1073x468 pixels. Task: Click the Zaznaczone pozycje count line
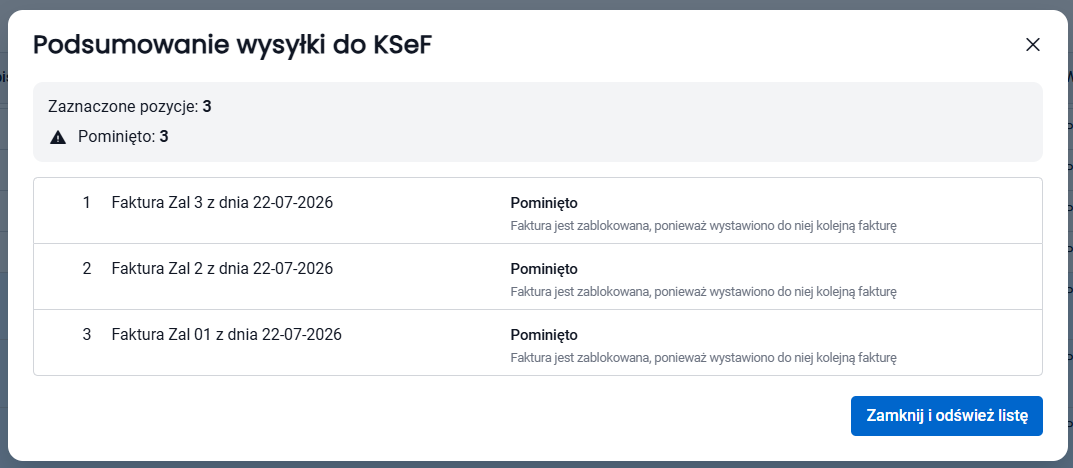click(x=130, y=107)
